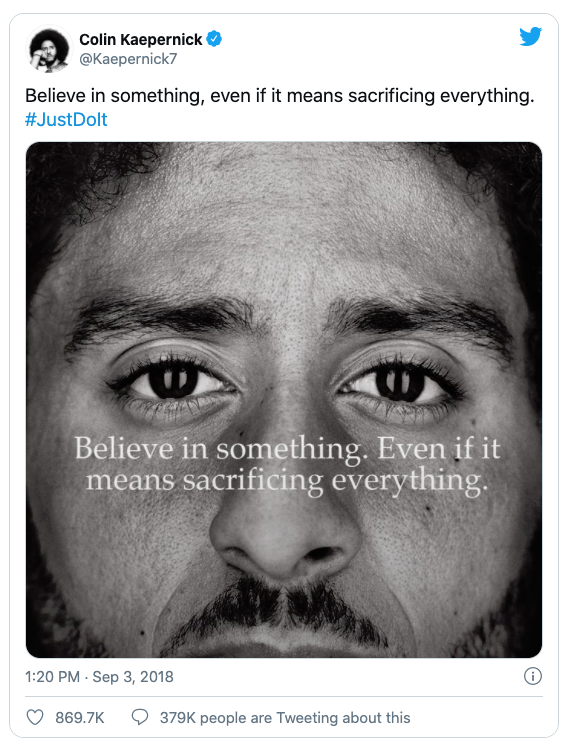Open the tweet info icon
This screenshot has height=751, width=571.
tap(533, 676)
